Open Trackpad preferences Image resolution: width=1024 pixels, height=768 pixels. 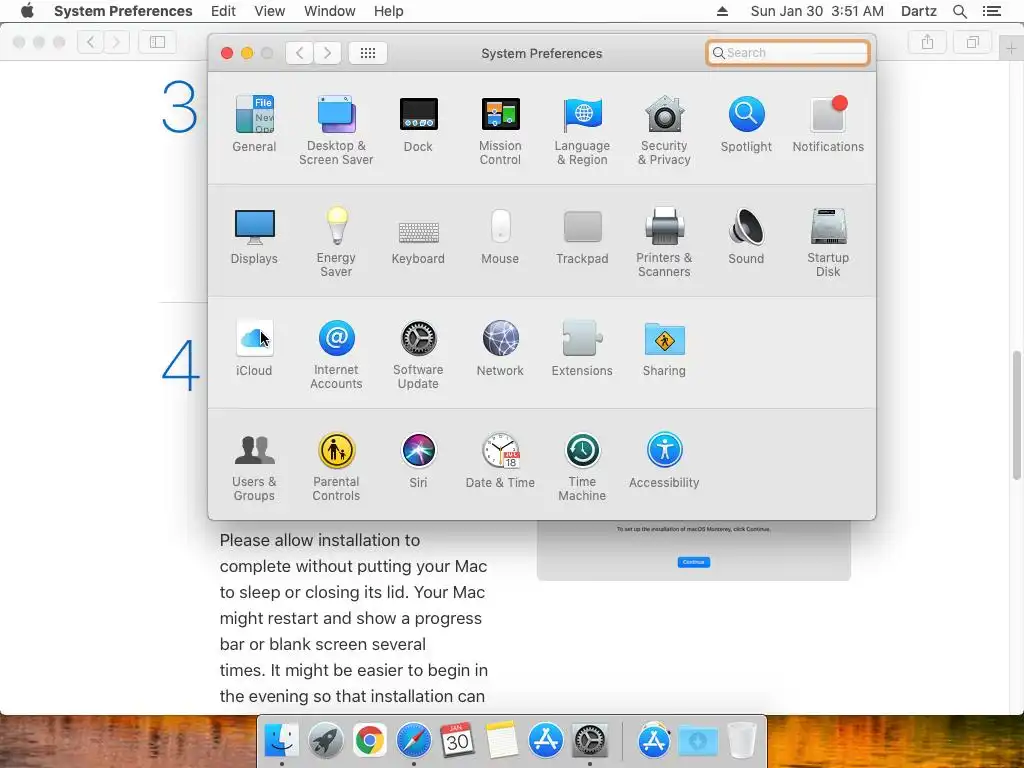point(582,236)
